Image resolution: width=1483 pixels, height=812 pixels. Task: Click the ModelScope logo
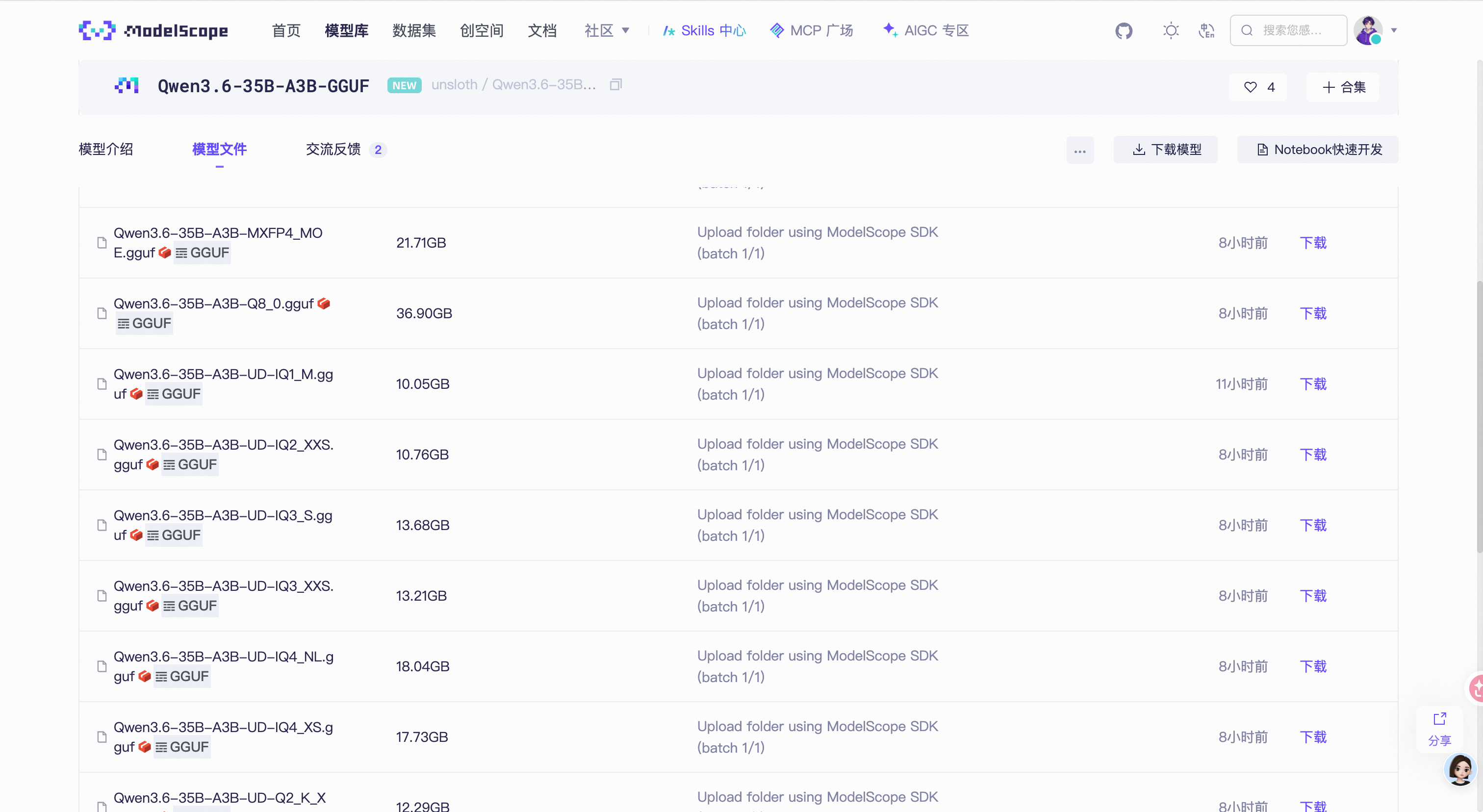coord(153,30)
